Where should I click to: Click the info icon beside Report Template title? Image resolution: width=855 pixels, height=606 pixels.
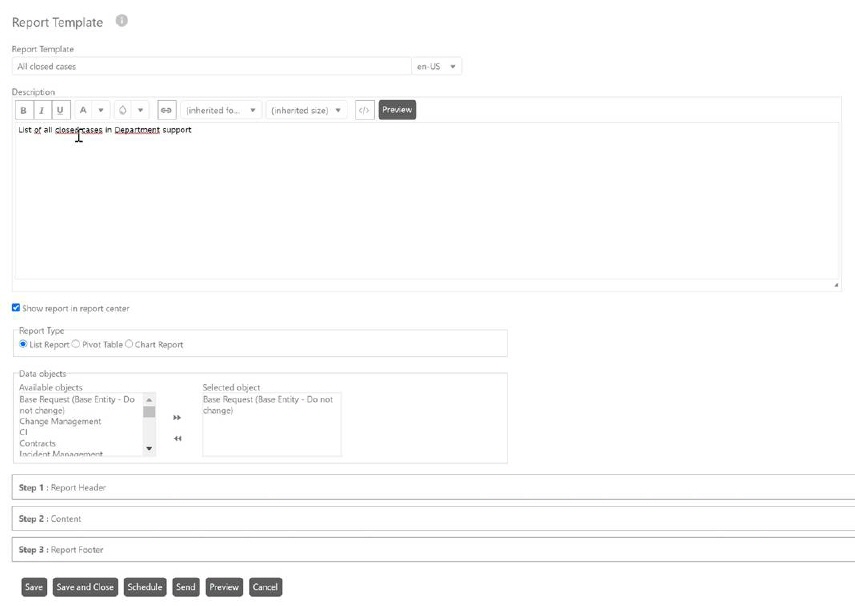121,21
